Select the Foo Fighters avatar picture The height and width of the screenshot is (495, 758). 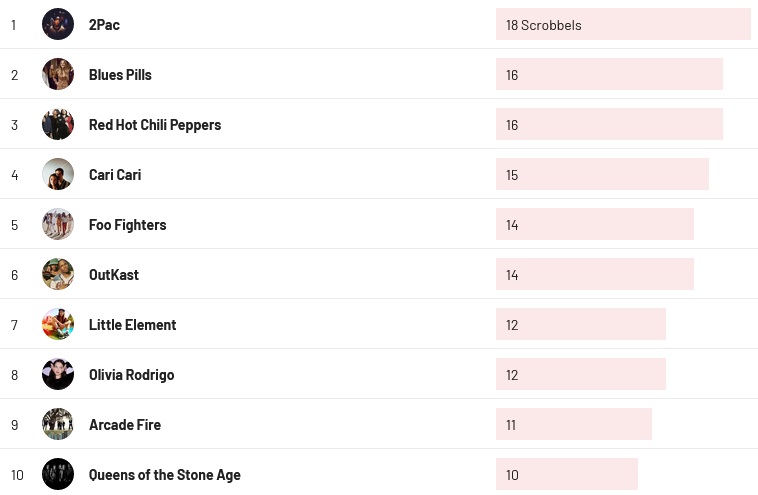point(58,224)
